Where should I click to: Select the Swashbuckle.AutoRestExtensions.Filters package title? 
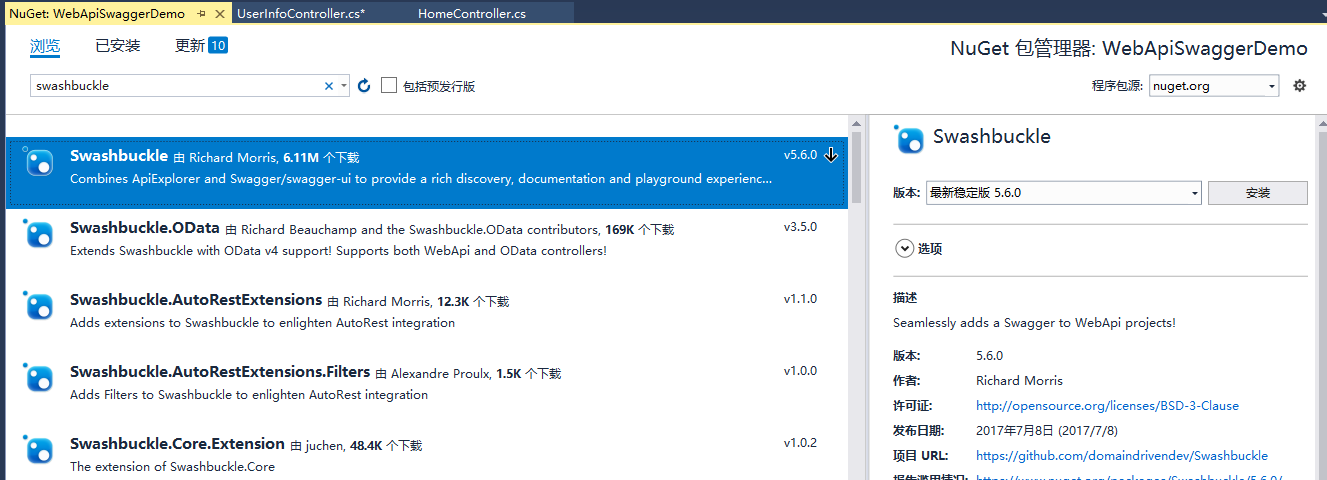pos(220,372)
